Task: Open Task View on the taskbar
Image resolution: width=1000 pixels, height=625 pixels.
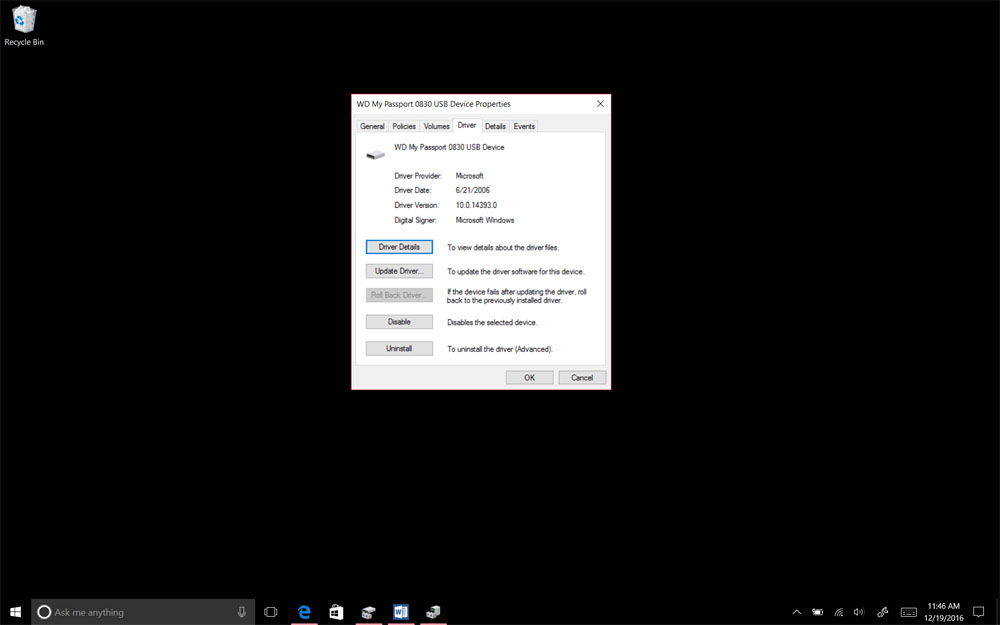Action: pyautogui.click(x=271, y=611)
